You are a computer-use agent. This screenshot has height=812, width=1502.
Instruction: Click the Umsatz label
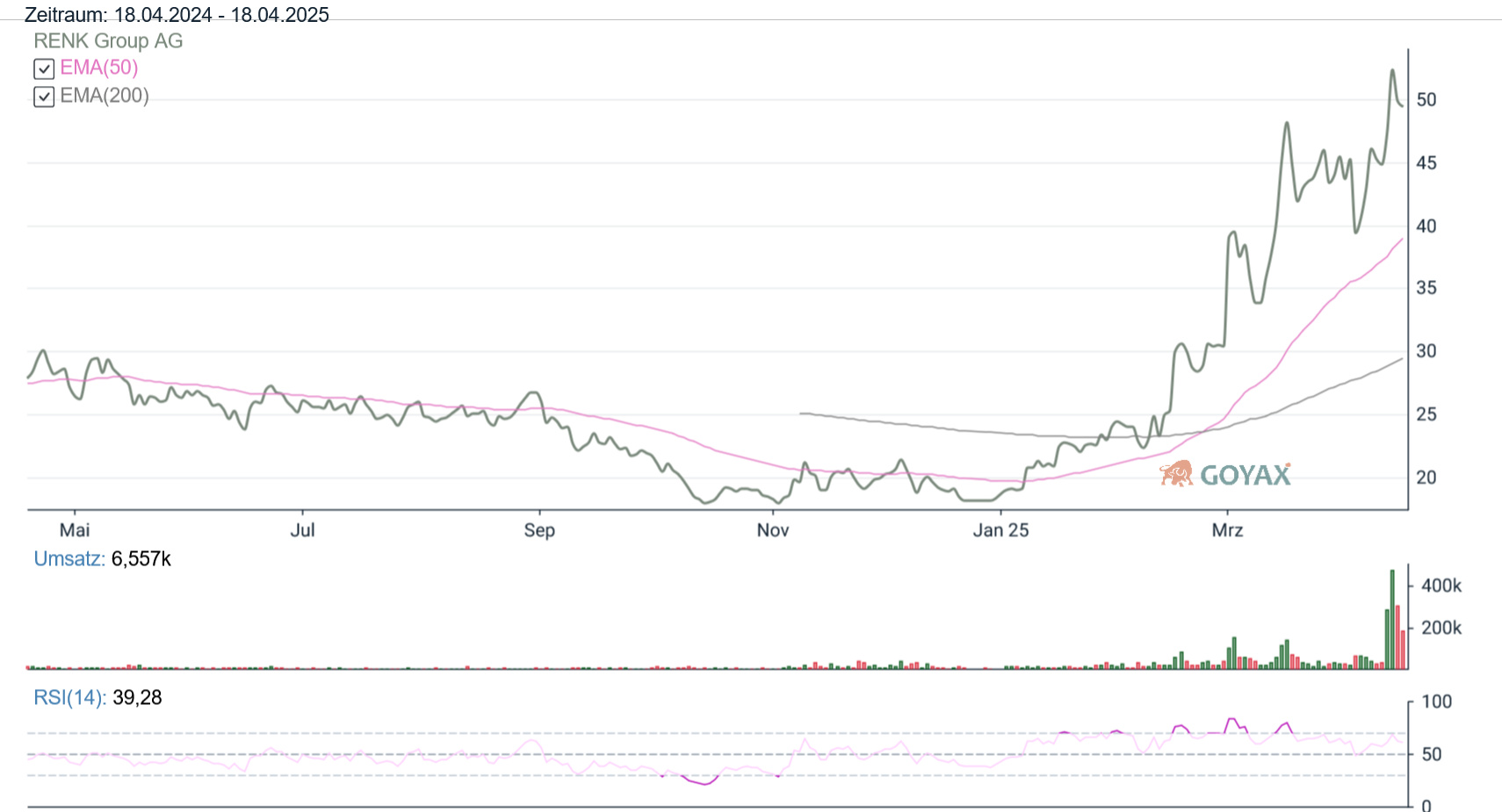point(69,559)
